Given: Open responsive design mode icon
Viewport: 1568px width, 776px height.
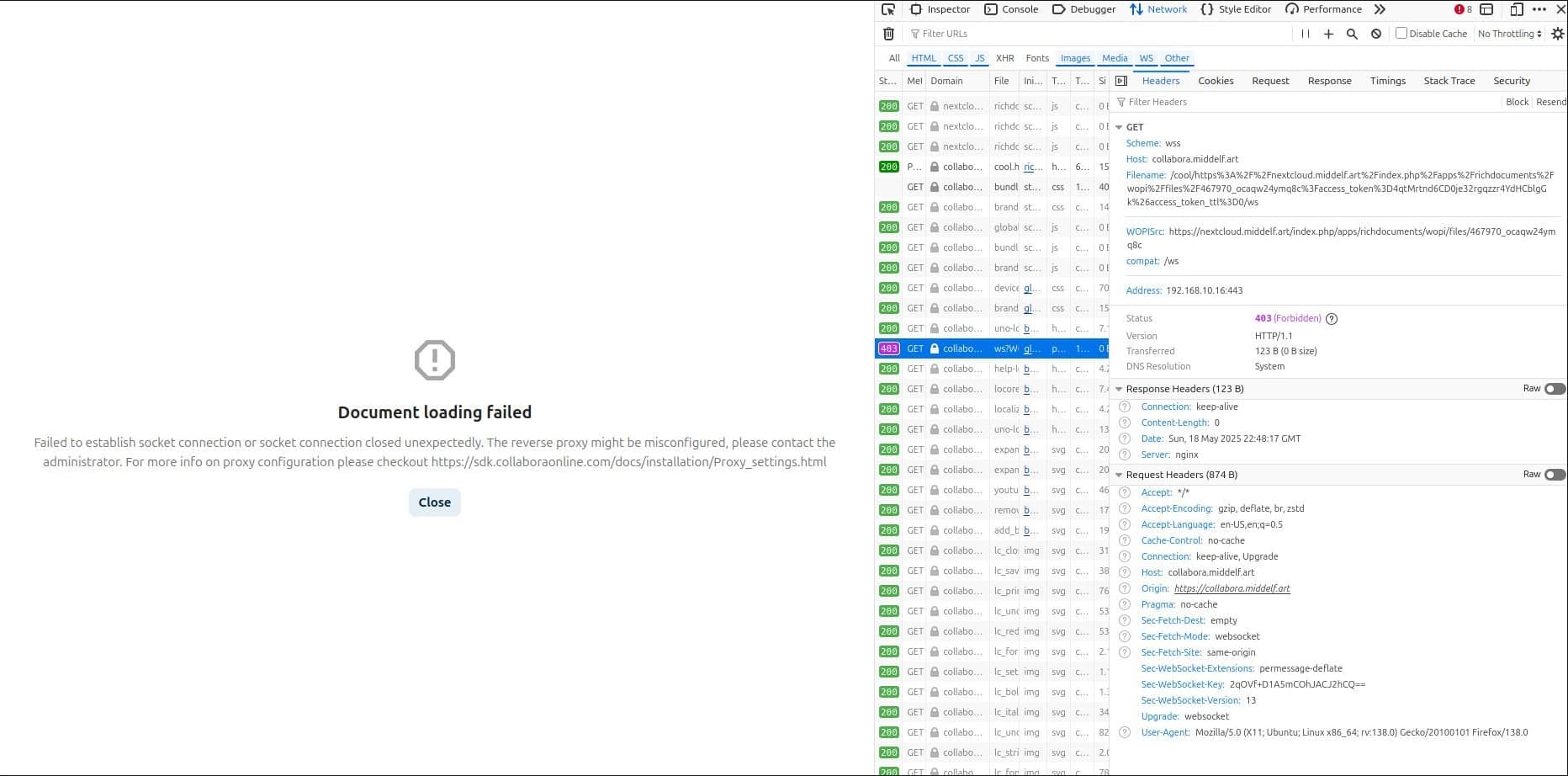Looking at the screenshot, I should (1517, 9).
